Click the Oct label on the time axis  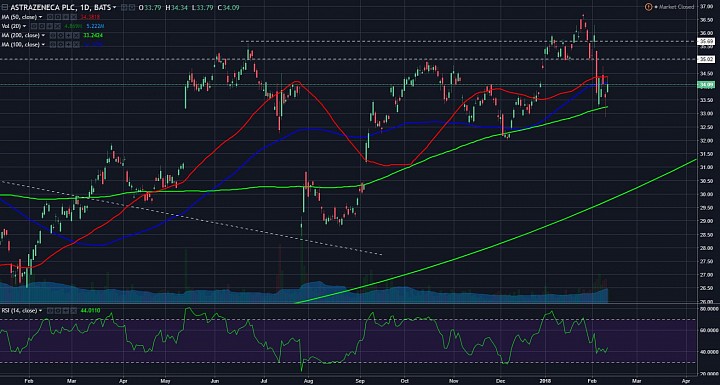[404, 381]
